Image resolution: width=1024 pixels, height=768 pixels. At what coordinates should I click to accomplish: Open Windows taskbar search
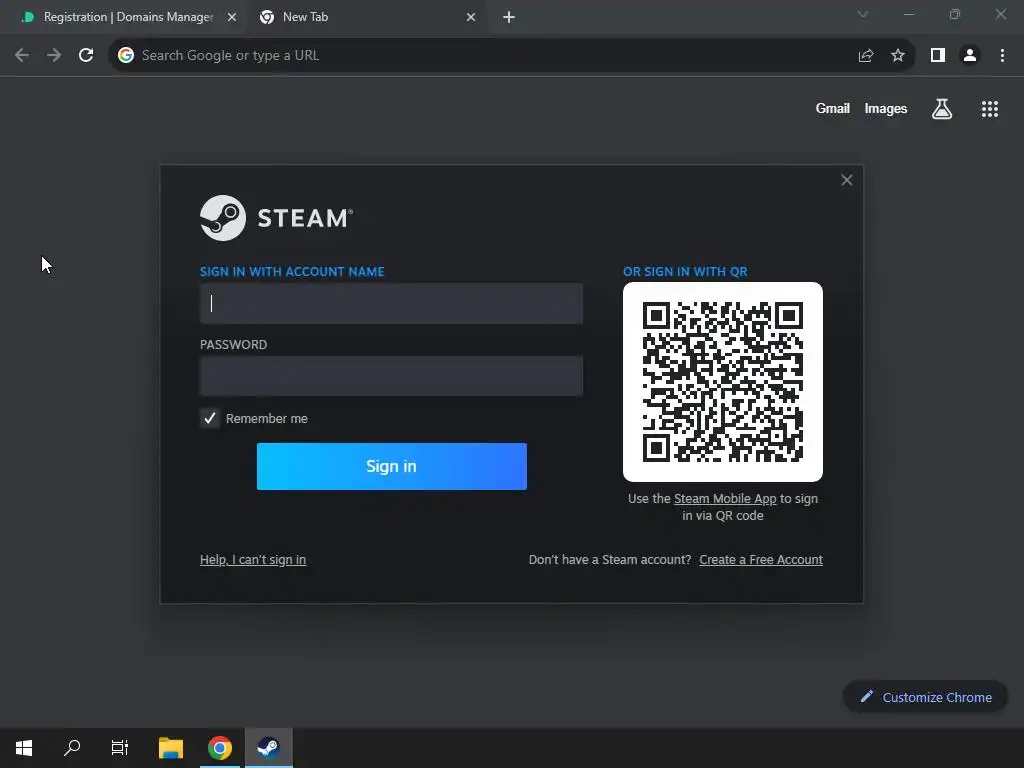[72, 748]
